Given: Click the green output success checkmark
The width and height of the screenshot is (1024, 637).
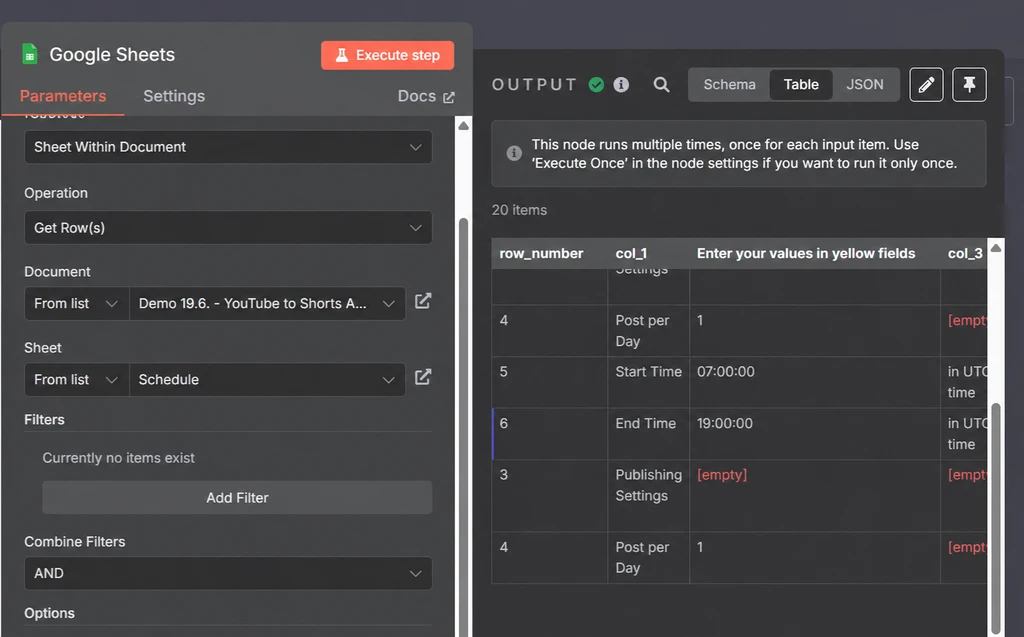Looking at the screenshot, I should 596,85.
